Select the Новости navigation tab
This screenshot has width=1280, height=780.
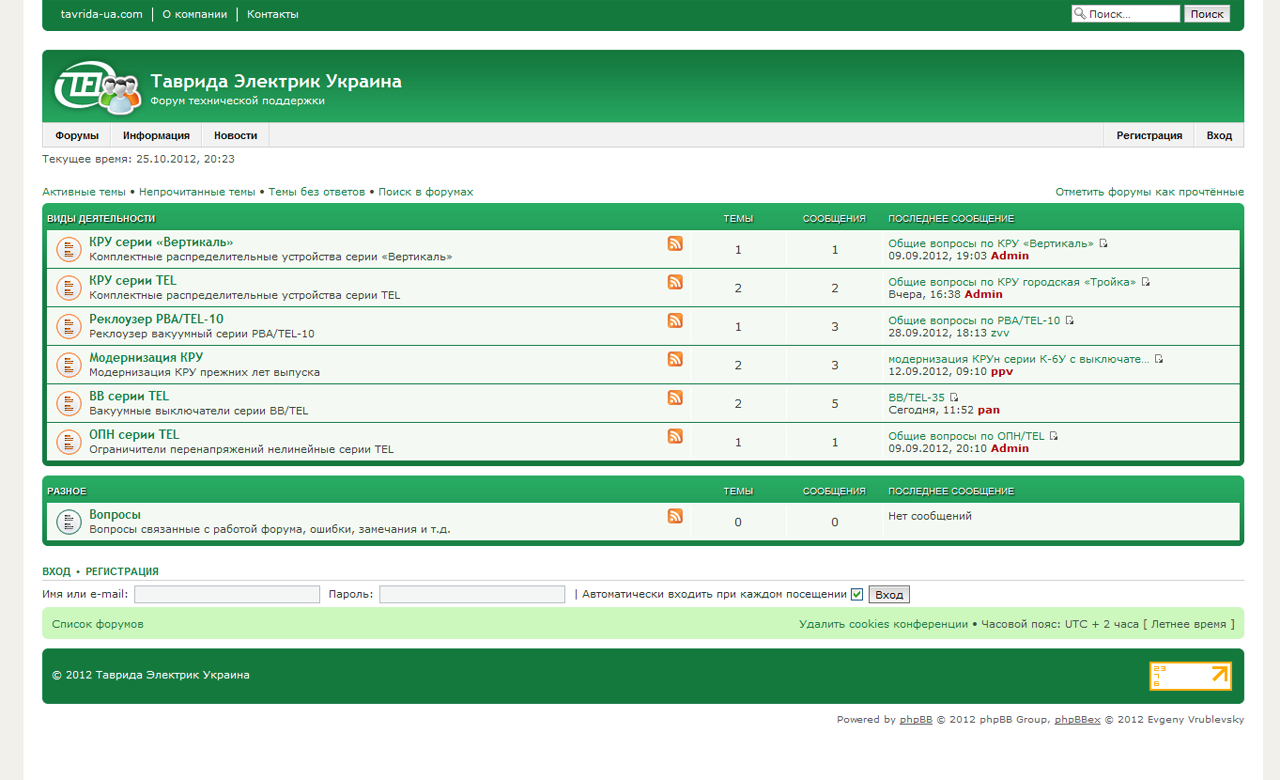pos(235,136)
